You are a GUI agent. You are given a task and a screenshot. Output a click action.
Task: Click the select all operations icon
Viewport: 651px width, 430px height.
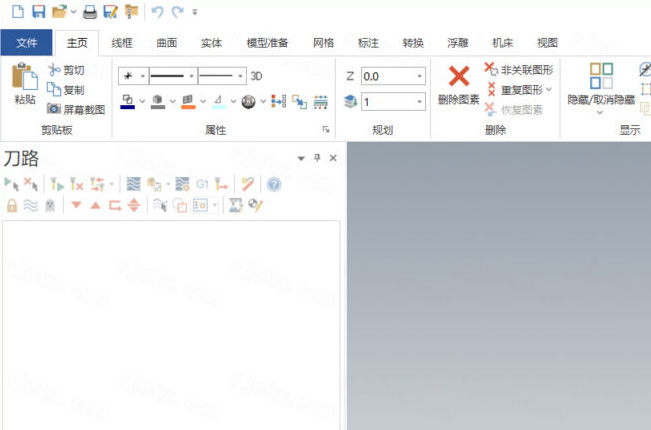[11, 184]
